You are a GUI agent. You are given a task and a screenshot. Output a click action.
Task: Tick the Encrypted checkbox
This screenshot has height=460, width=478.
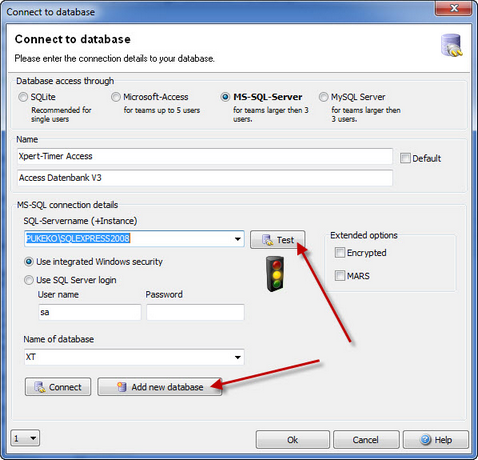pos(340,253)
